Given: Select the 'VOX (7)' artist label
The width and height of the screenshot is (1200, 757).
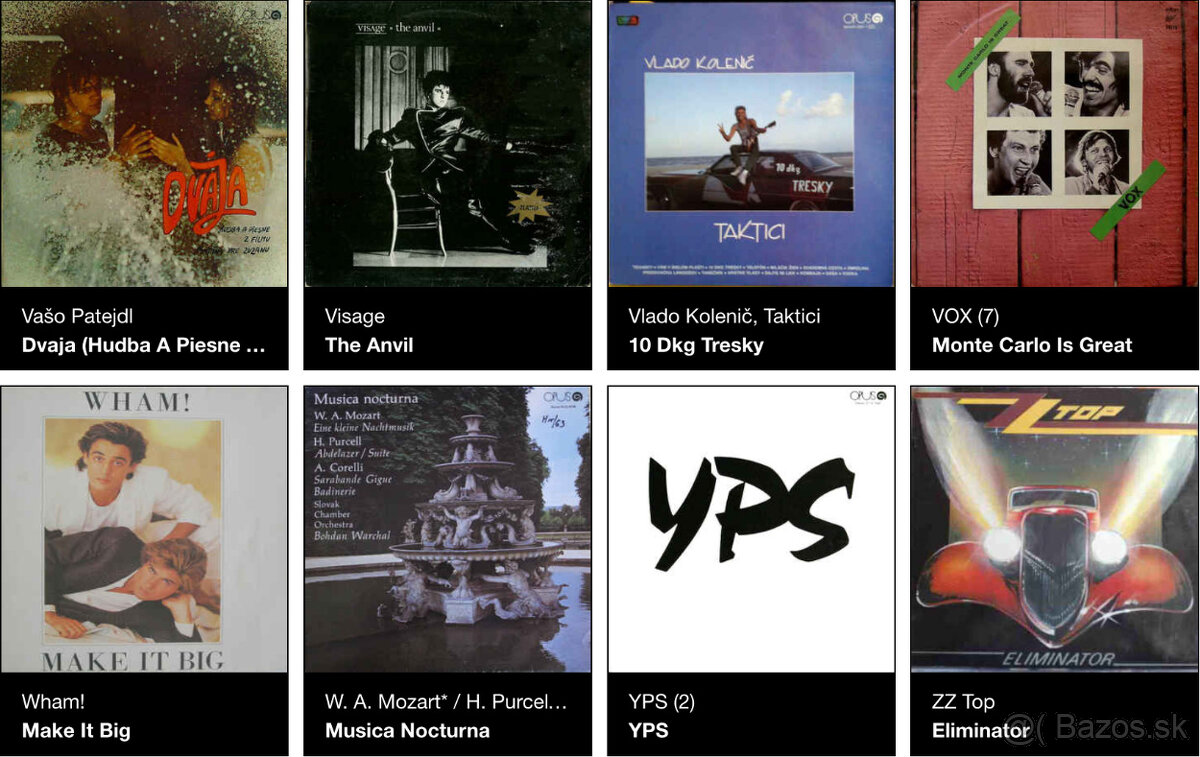Looking at the screenshot, I should (966, 316).
